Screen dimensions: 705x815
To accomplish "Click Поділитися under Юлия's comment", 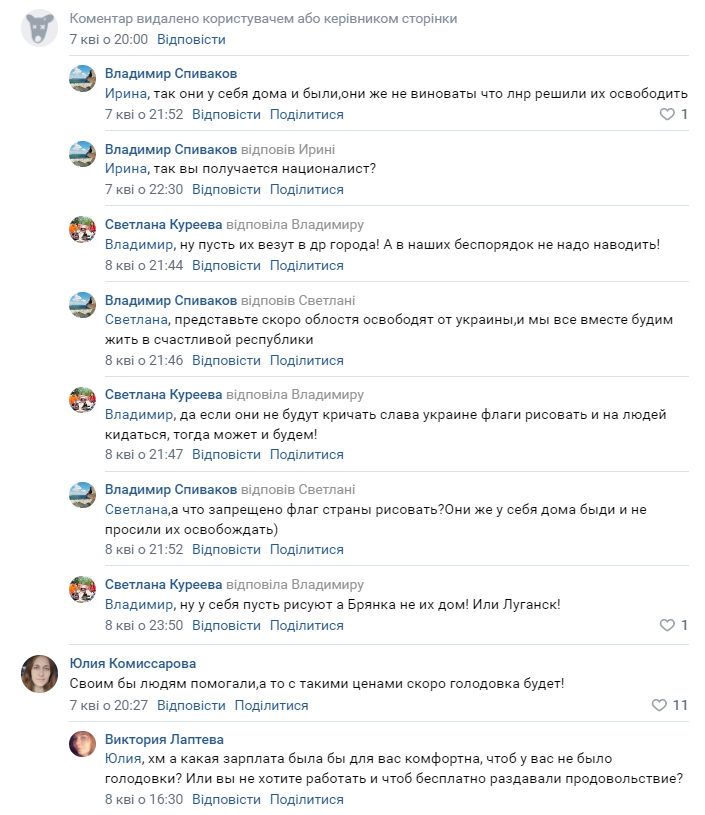I will [x=271, y=705].
